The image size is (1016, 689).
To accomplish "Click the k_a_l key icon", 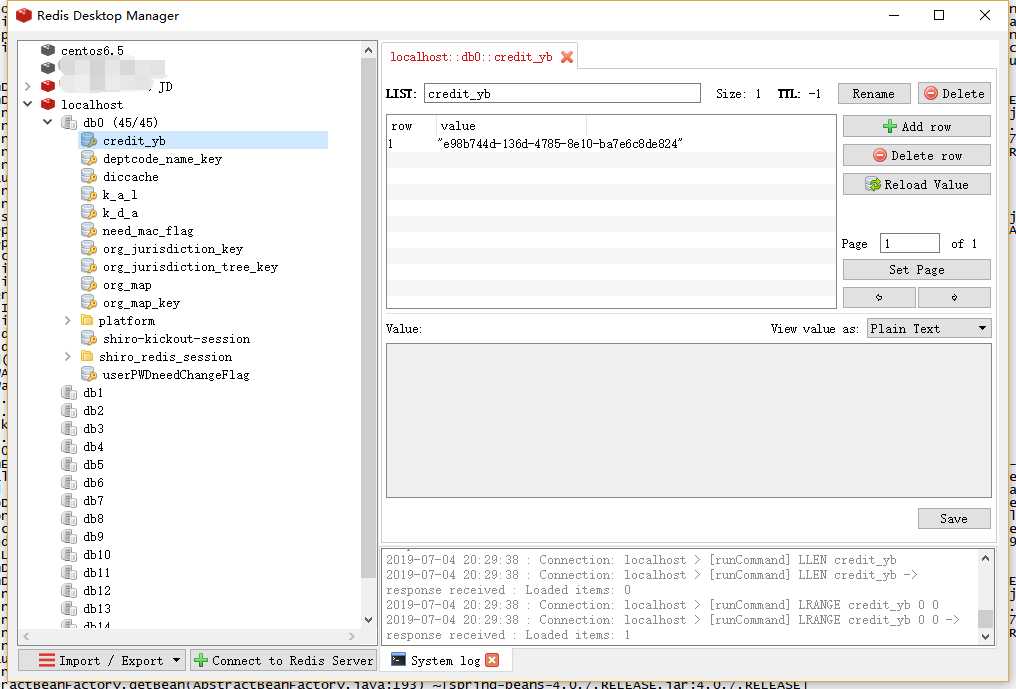I will [x=89, y=194].
